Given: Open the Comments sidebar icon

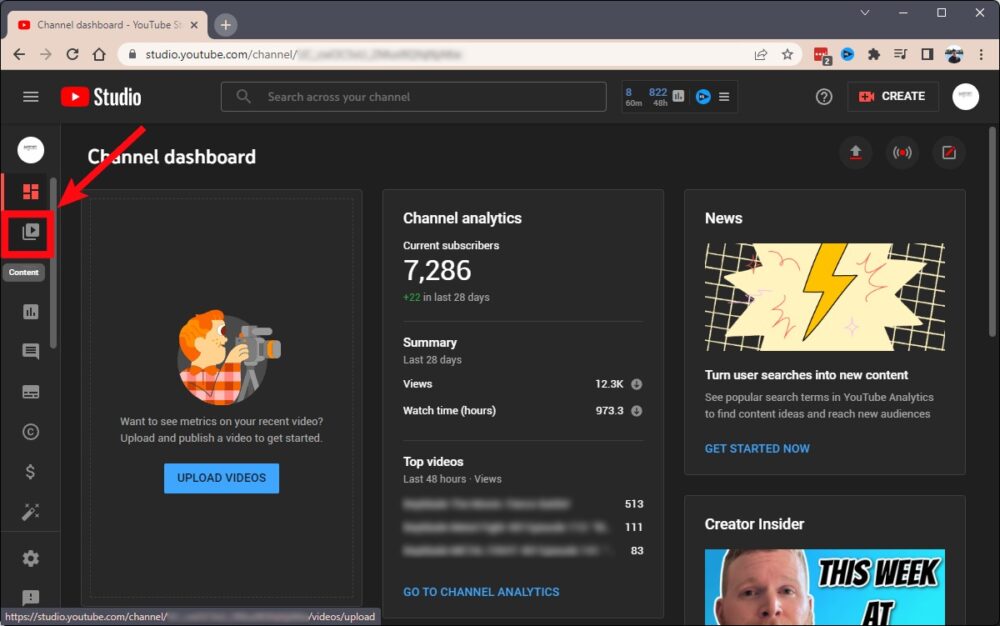Looking at the screenshot, I should (x=30, y=352).
